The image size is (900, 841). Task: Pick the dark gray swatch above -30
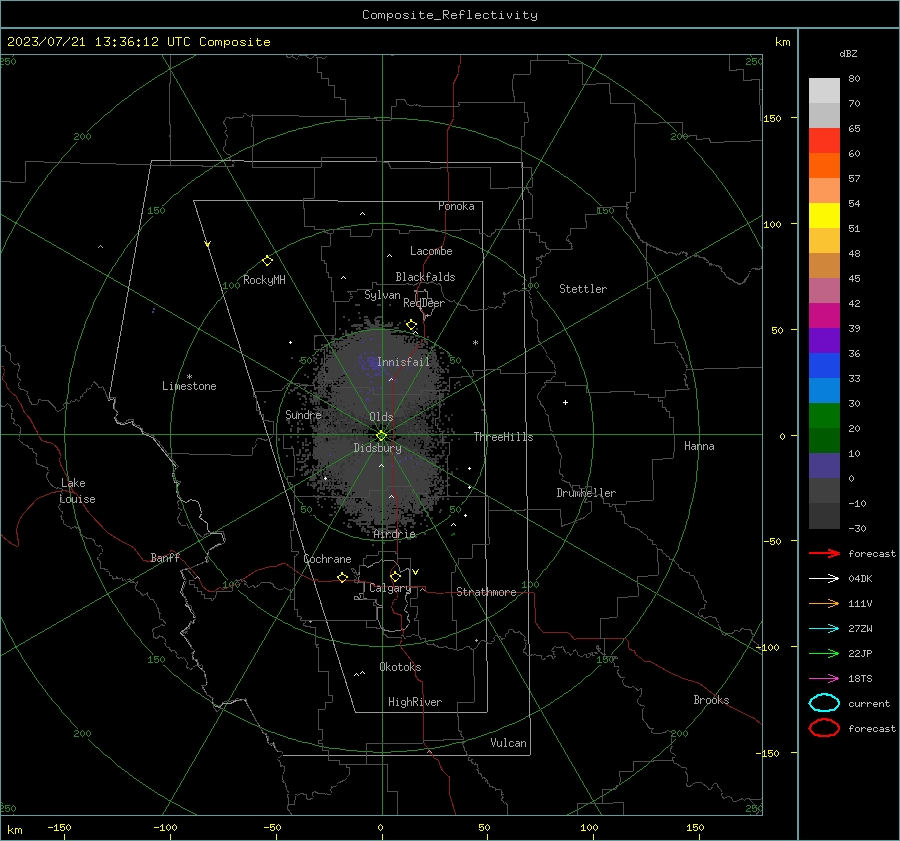click(824, 516)
